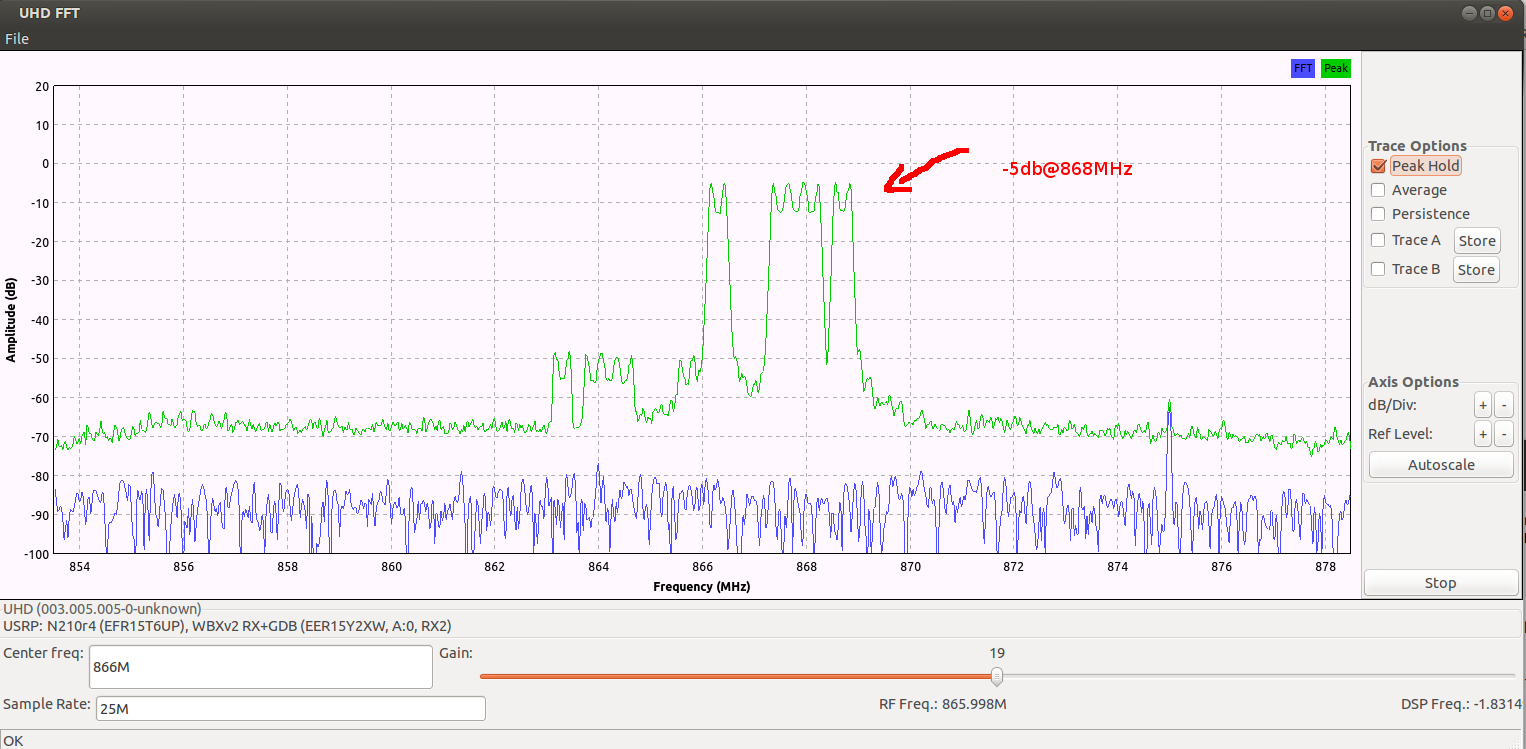Click the Center freq input field

tap(261, 666)
